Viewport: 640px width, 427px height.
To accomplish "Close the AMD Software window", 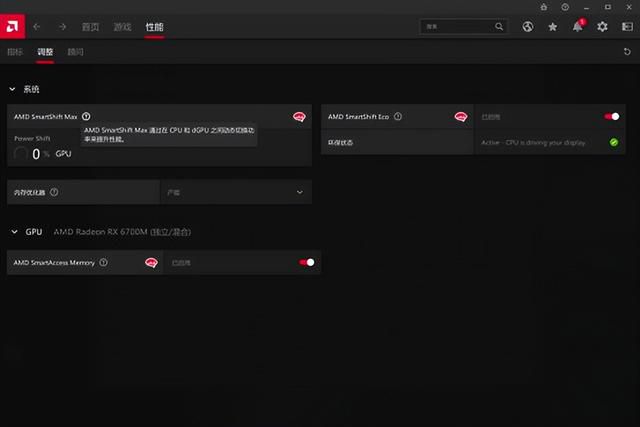I will tap(629, 7).
